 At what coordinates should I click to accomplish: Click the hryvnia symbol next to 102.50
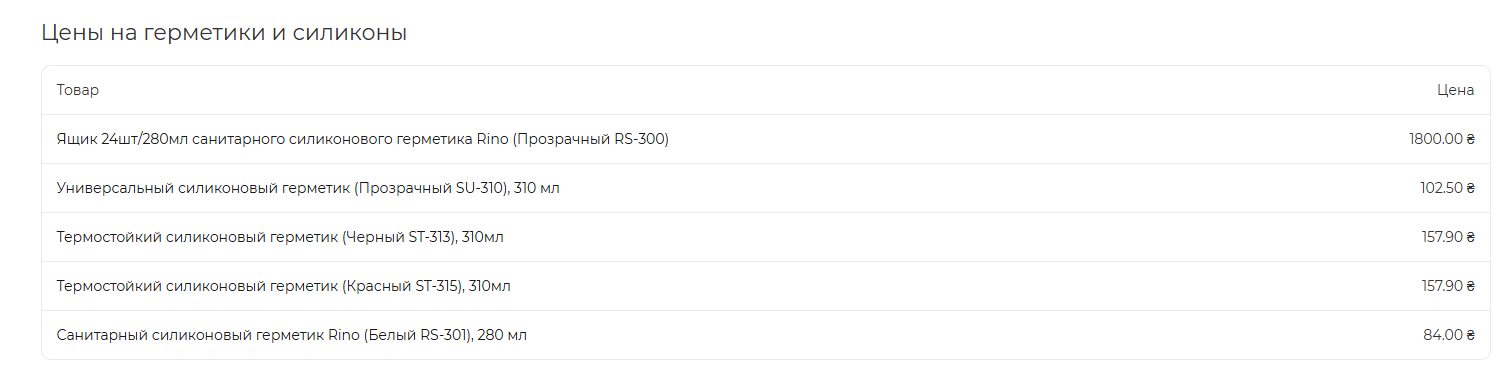pos(1470,188)
